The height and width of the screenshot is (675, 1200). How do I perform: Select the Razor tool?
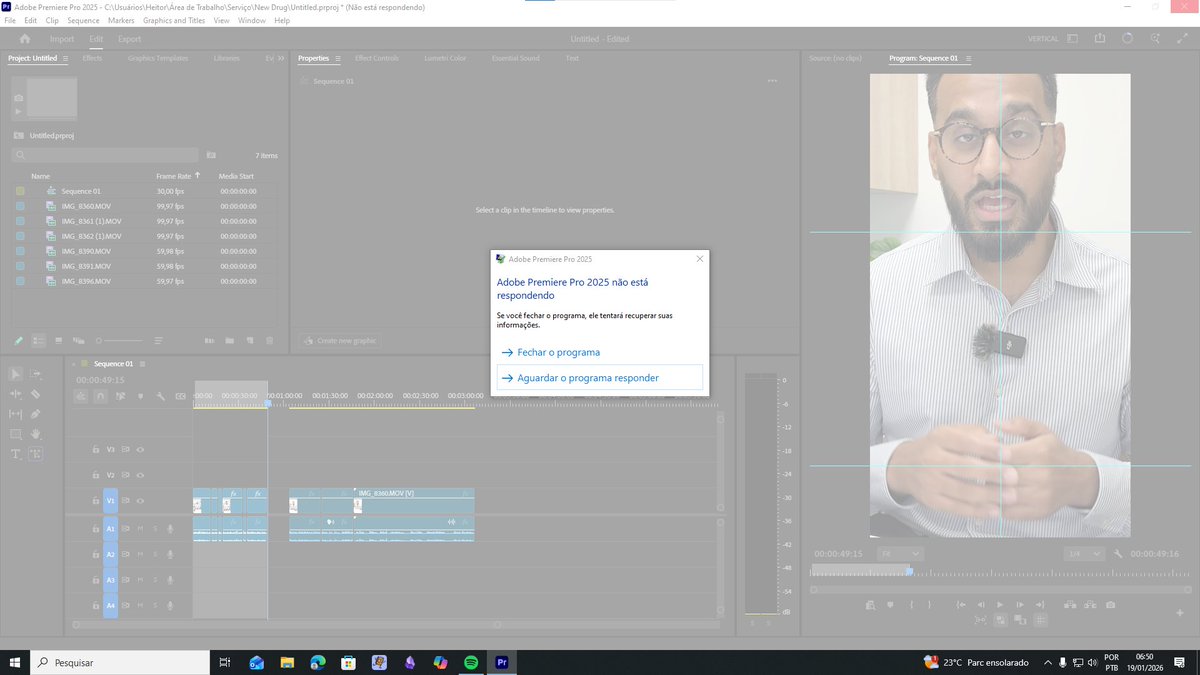(x=36, y=393)
